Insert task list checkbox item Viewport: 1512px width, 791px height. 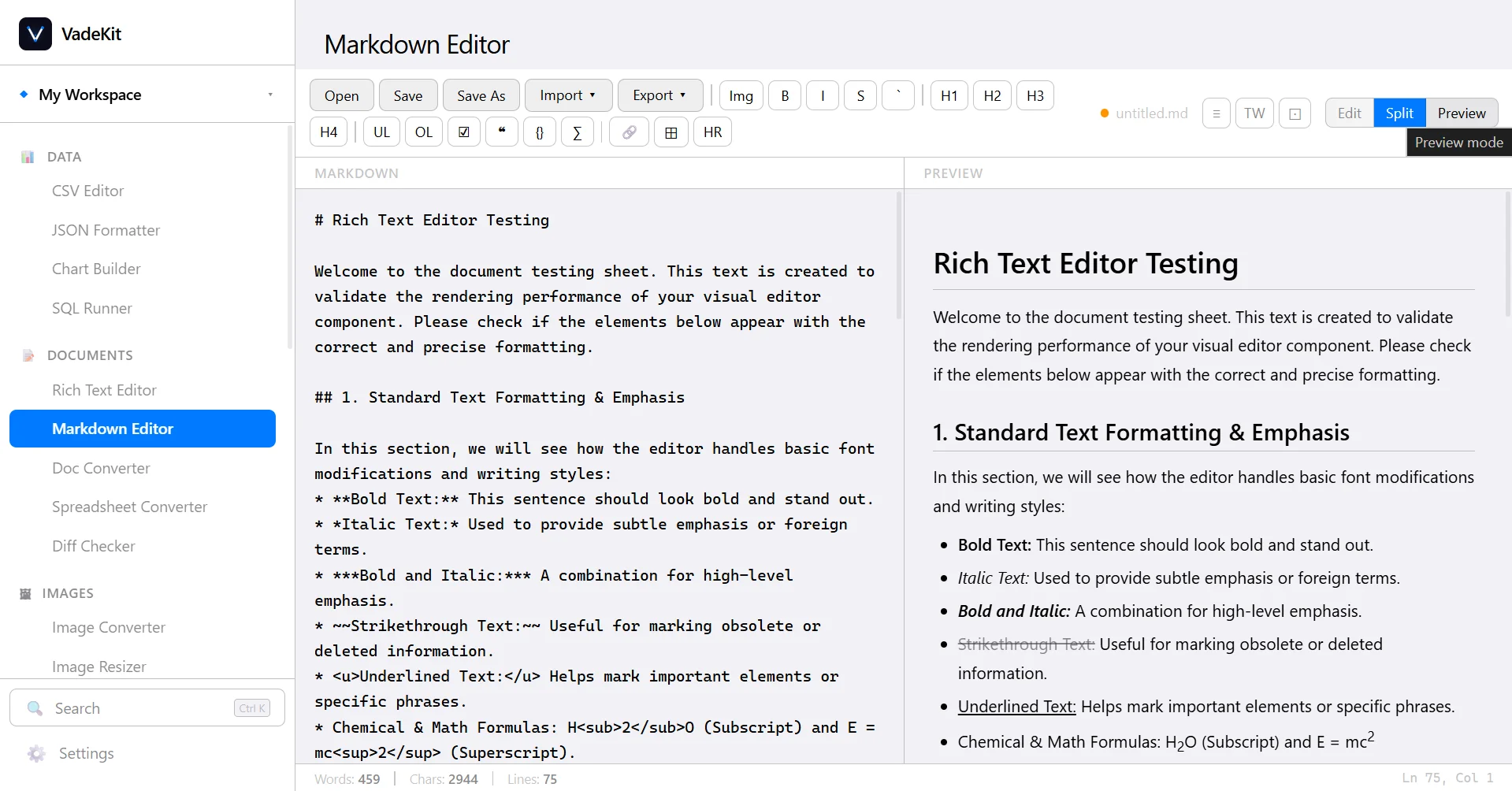coord(464,132)
